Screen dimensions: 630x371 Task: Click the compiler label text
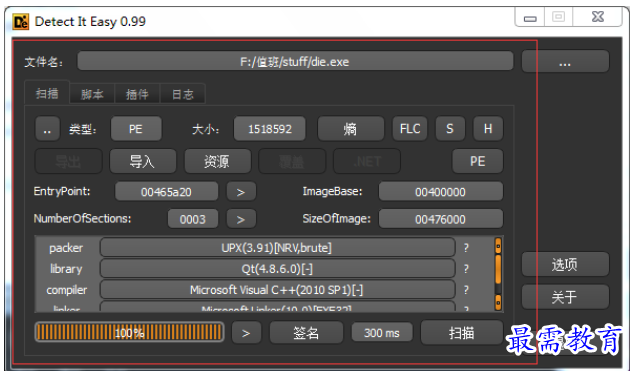pyautogui.click(x=66, y=290)
